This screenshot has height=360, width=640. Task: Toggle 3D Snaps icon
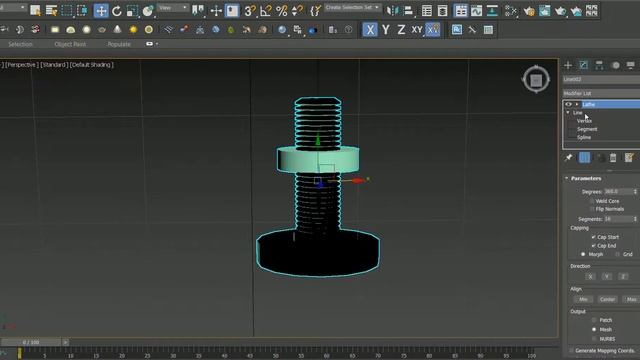[x=250, y=11]
